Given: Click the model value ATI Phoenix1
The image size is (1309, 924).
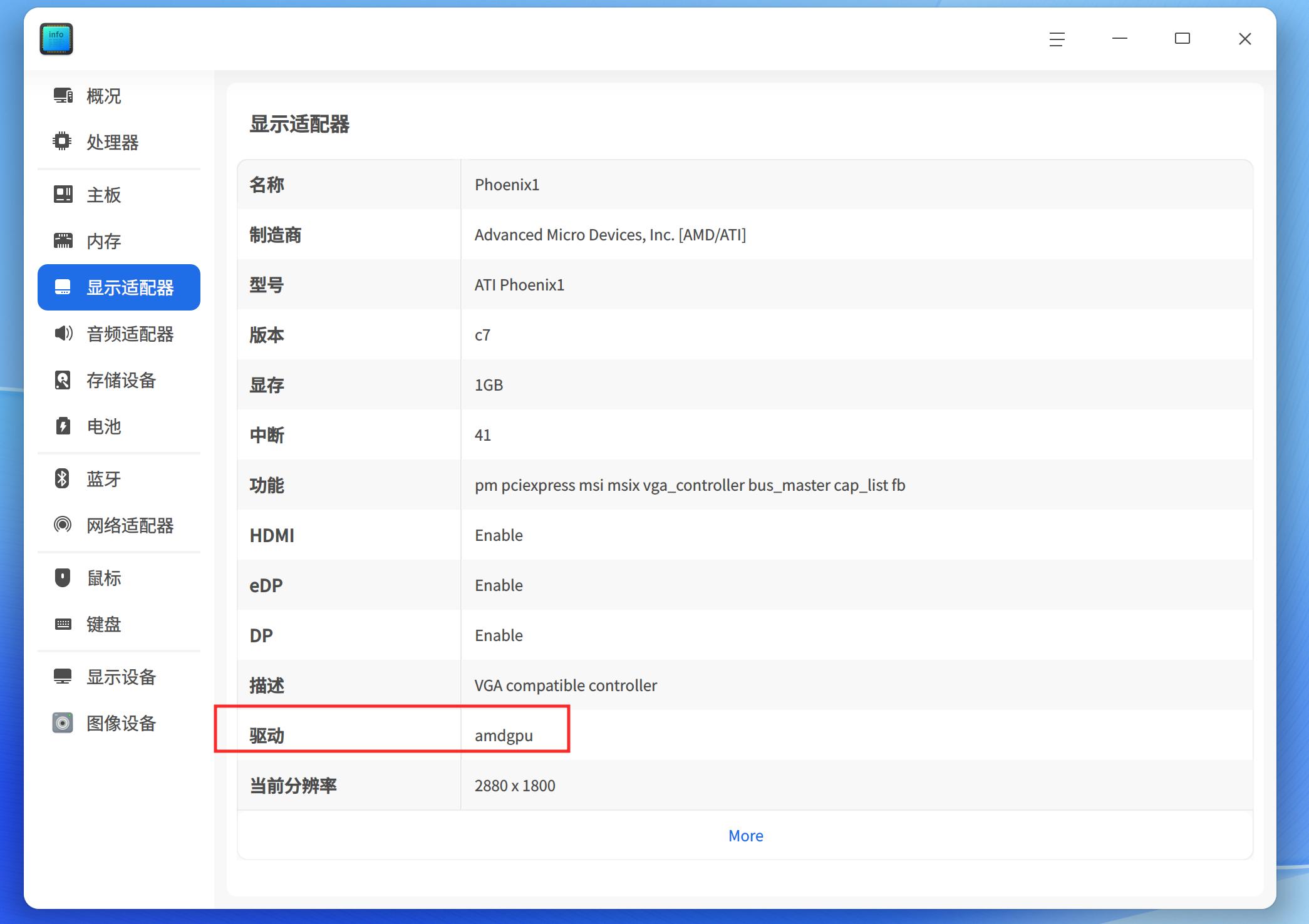Looking at the screenshot, I should (x=519, y=285).
